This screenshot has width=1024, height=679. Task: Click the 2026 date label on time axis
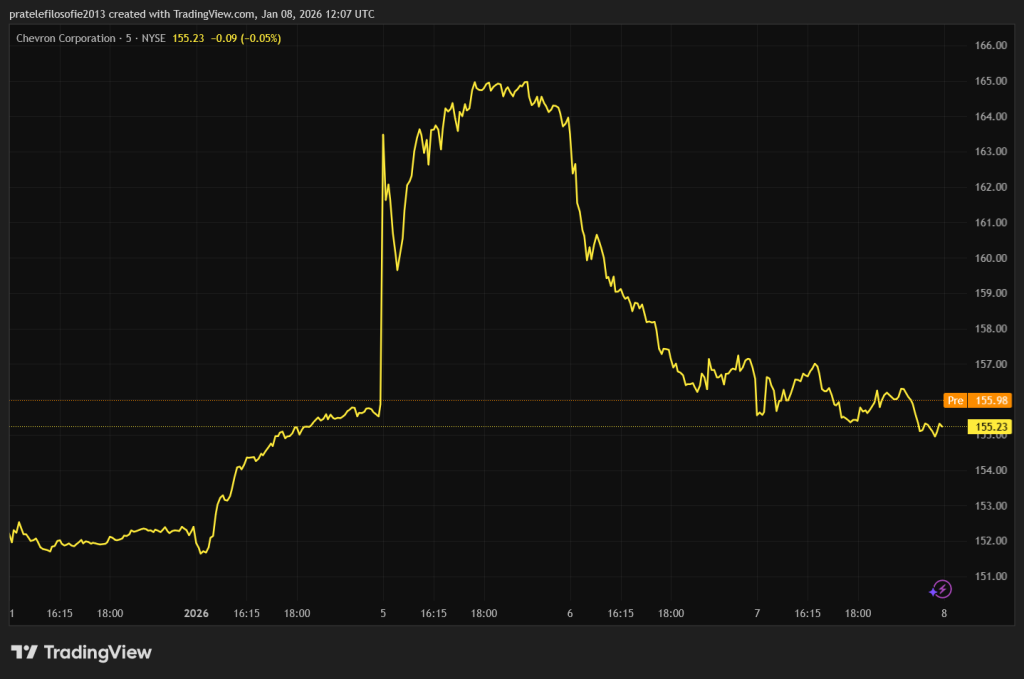click(x=198, y=613)
